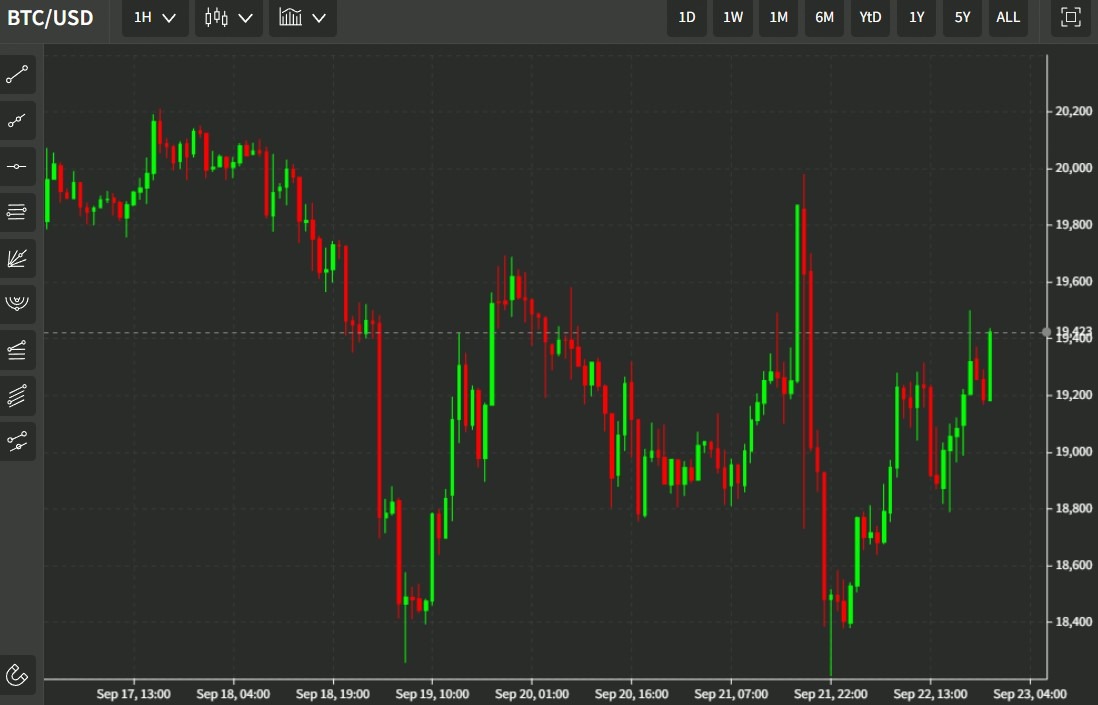Set chart range to 1M
This screenshot has width=1098, height=705.
[779, 18]
